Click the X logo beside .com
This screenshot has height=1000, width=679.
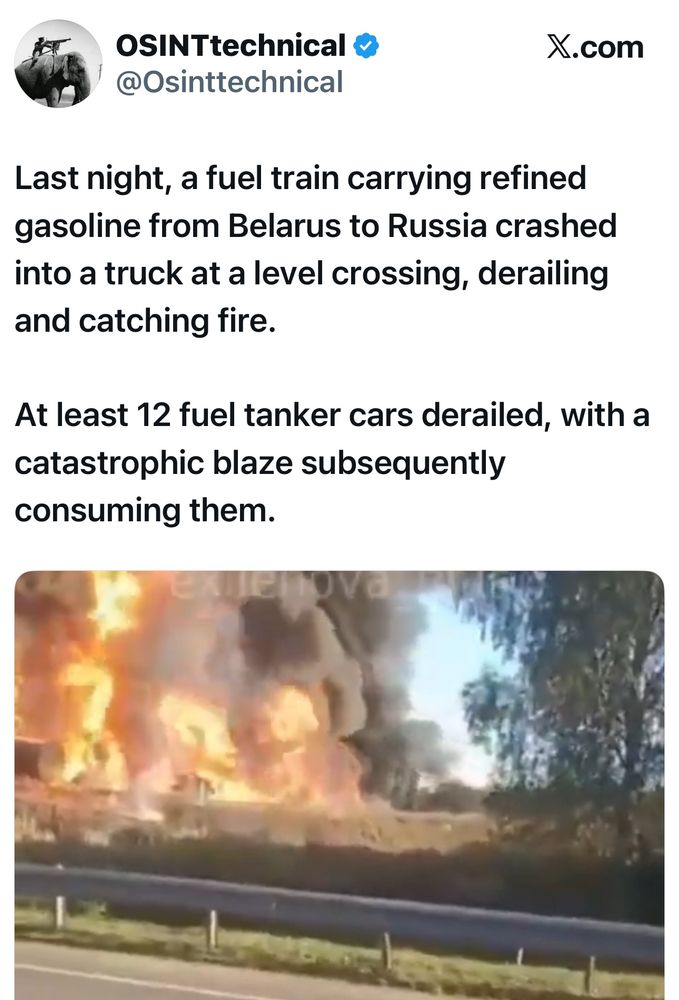pyautogui.click(x=559, y=47)
